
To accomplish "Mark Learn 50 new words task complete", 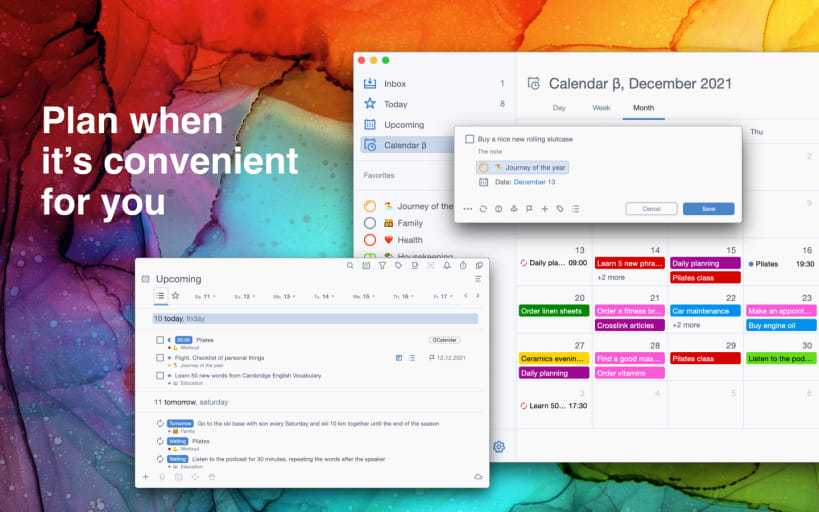I will point(160,375).
